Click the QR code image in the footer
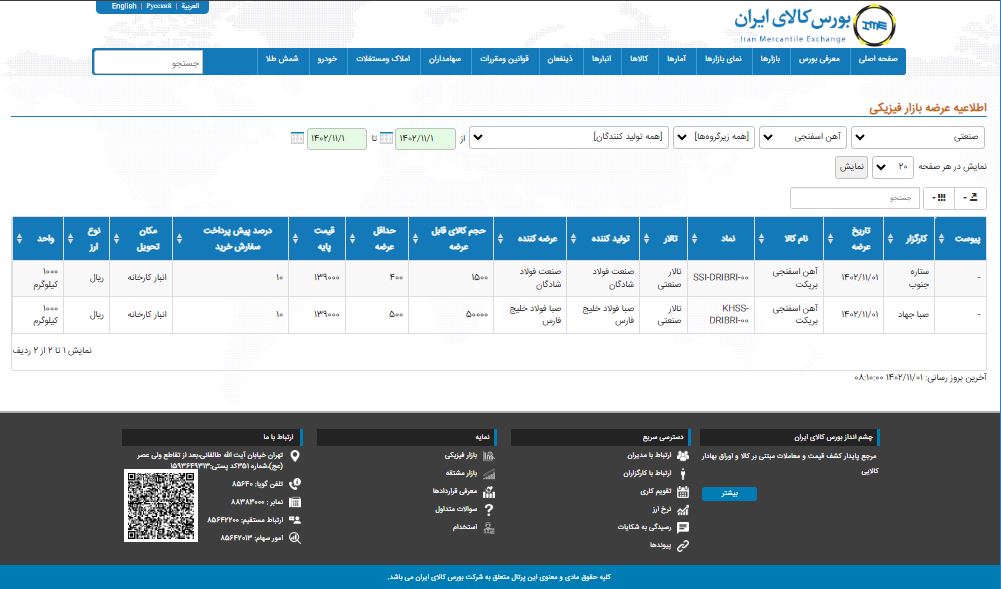The width and height of the screenshot is (1001, 589). 161,505
